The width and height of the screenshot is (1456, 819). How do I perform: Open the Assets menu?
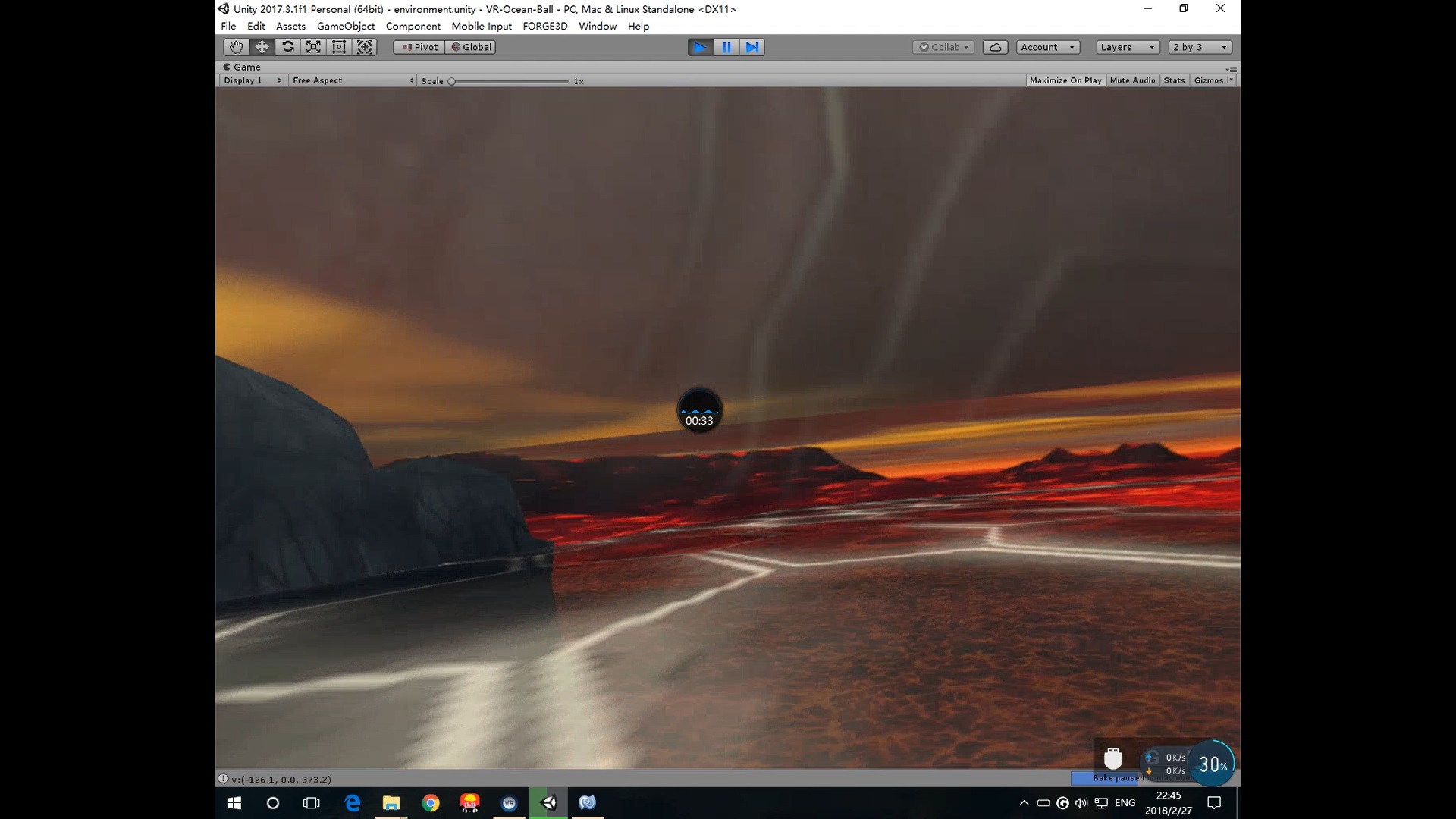click(290, 26)
